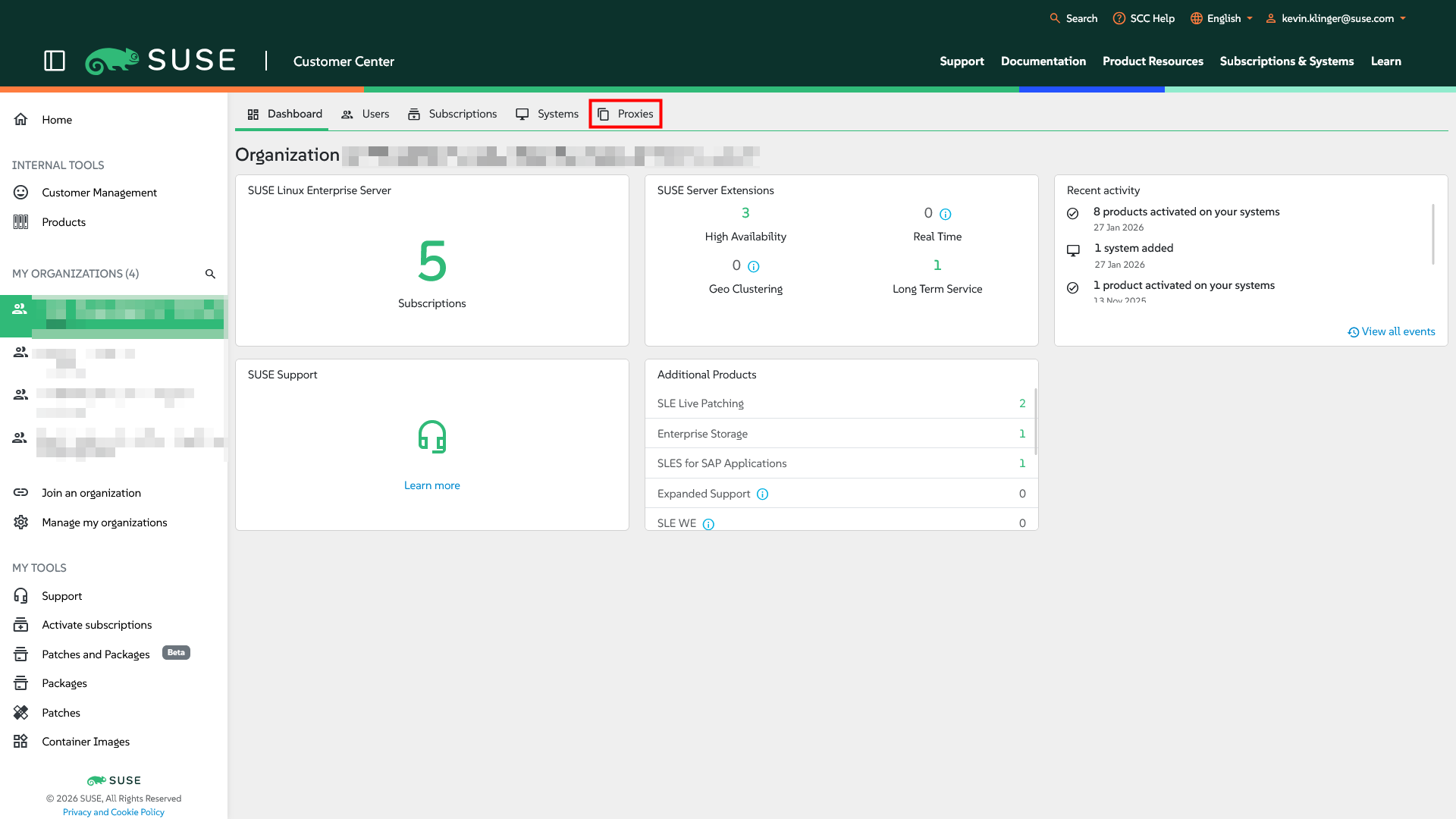
Task: Click the Beta badge
Action: 176,653
